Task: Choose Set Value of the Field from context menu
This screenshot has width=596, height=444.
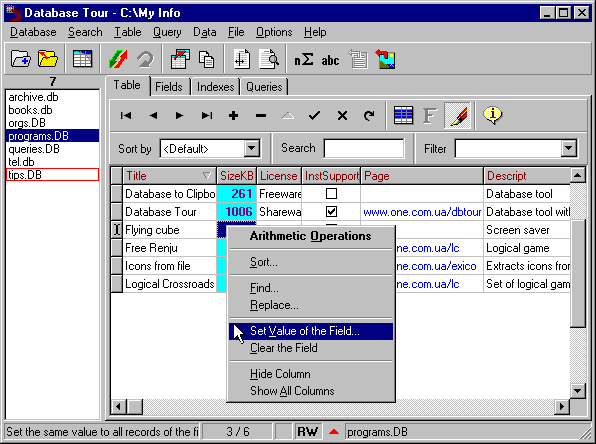Action: tap(311, 331)
